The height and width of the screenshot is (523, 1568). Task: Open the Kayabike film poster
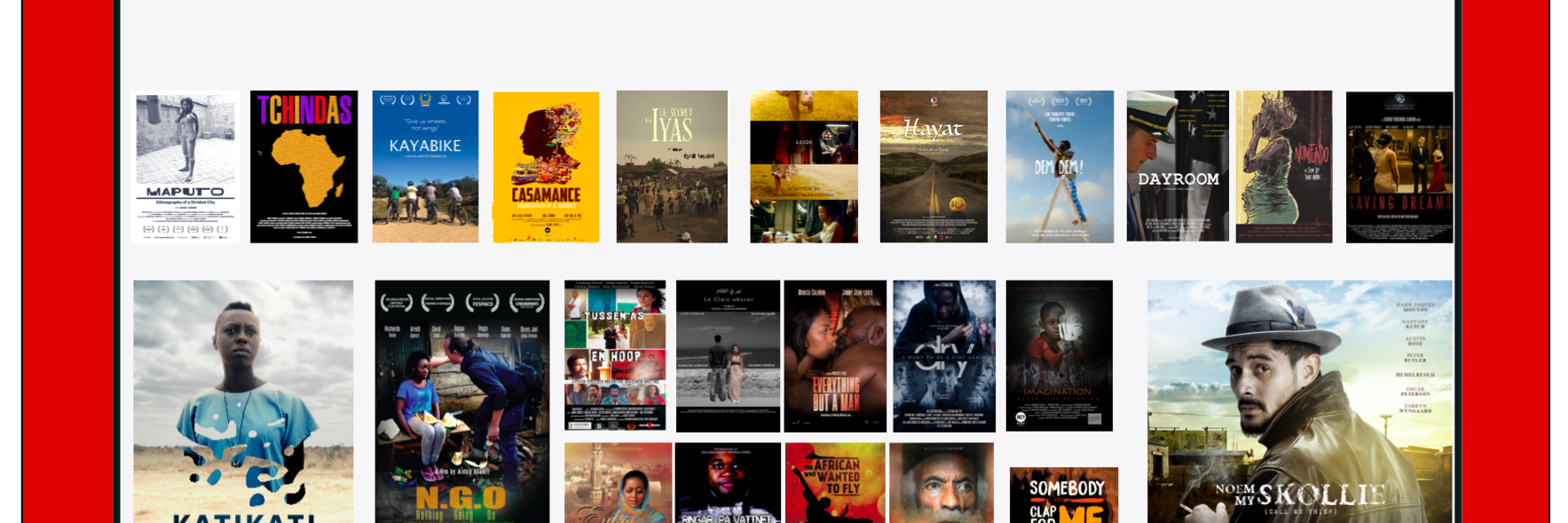425,167
